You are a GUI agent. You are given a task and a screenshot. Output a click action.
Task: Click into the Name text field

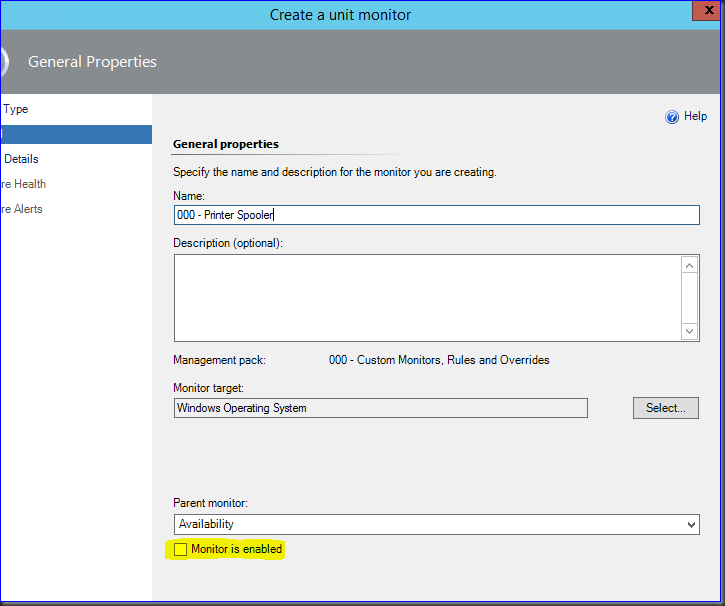pos(435,215)
